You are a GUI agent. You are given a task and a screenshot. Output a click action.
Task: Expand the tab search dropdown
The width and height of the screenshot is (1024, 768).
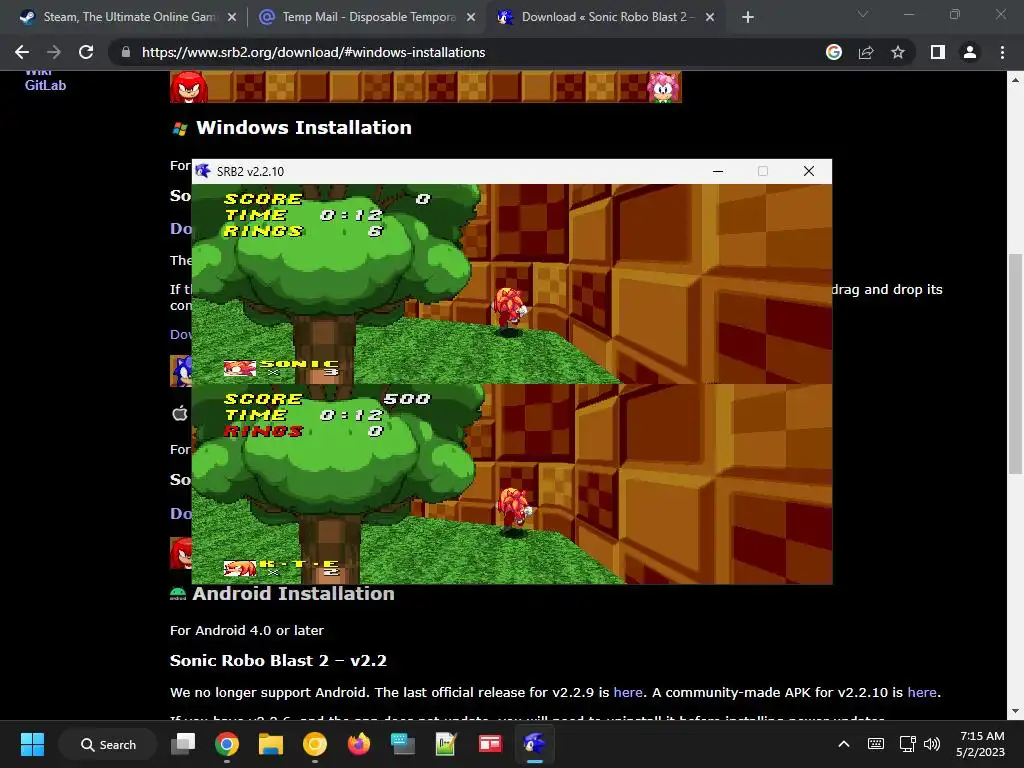click(x=863, y=14)
